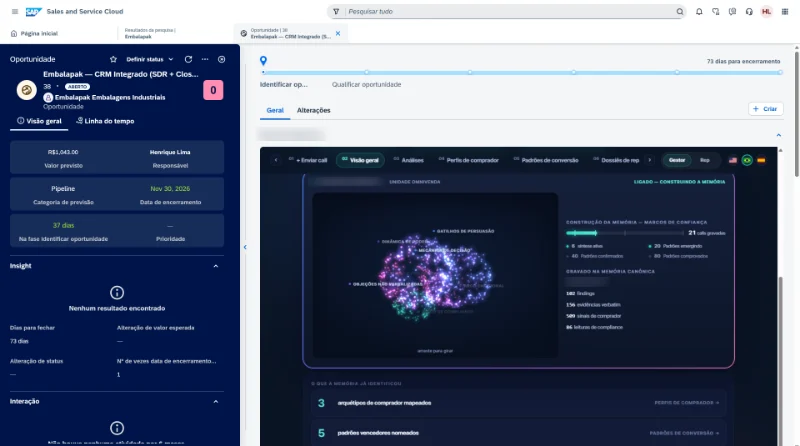Click the 37 dias phase duration
Image resolution: width=800 pixels, height=446 pixels.
[x=63, y=225]
